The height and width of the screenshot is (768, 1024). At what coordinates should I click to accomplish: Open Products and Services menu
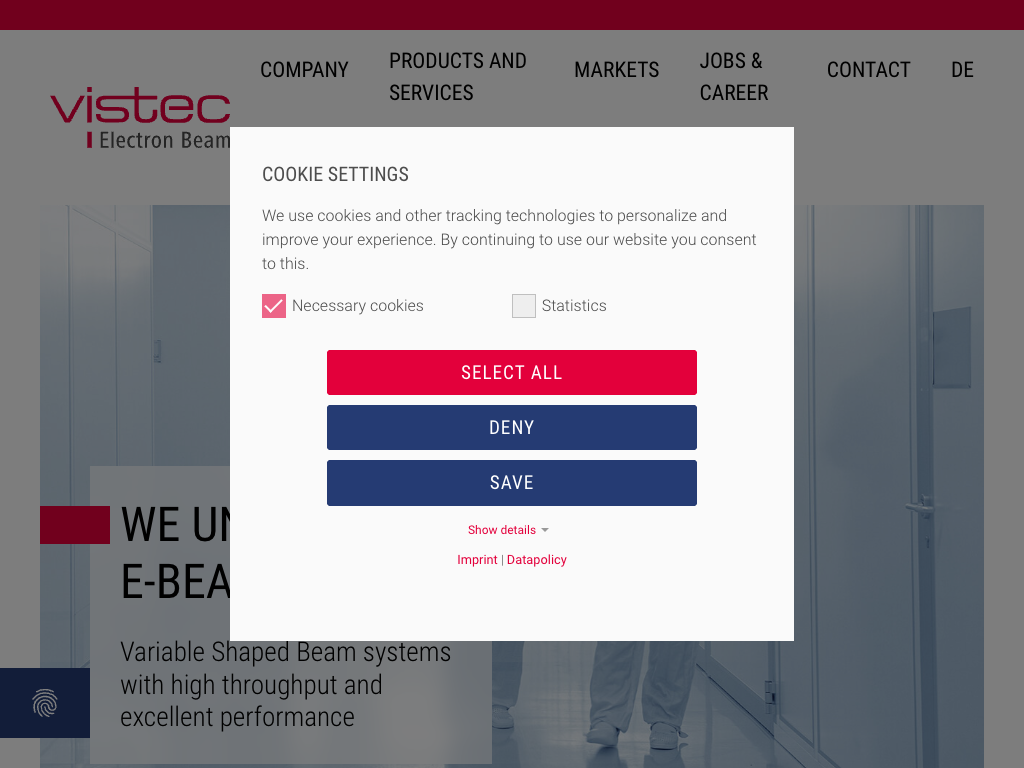(458, 76)
